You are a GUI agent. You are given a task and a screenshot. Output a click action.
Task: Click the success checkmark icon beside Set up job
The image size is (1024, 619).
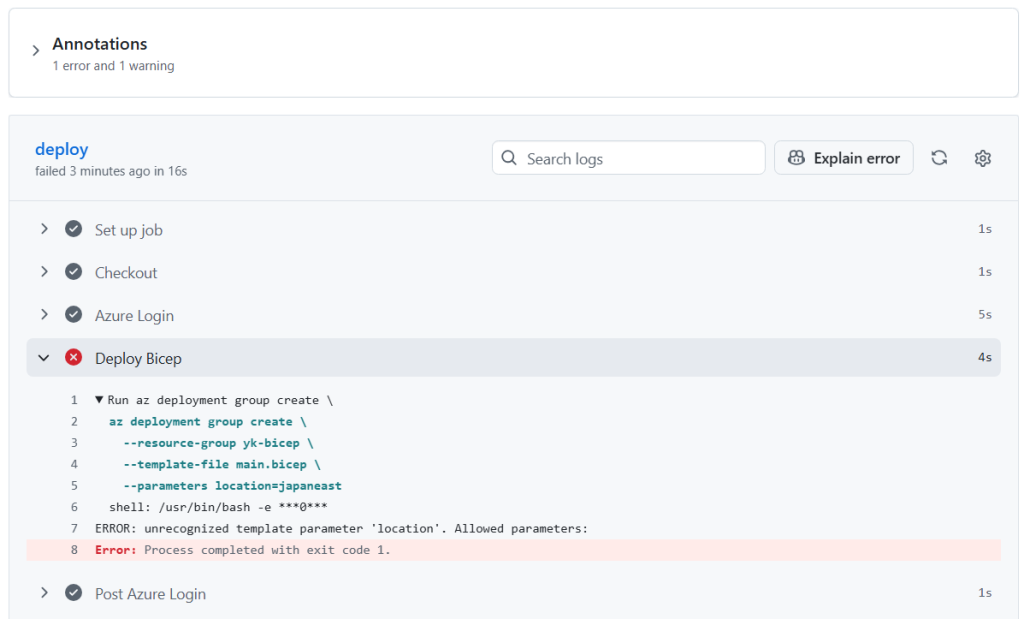click(73, 230)
